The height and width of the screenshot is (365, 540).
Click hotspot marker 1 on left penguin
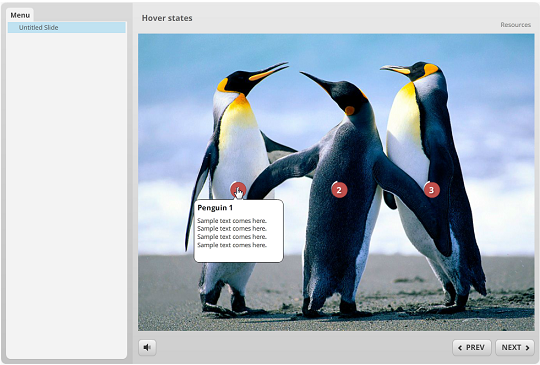tap(238, 190)
